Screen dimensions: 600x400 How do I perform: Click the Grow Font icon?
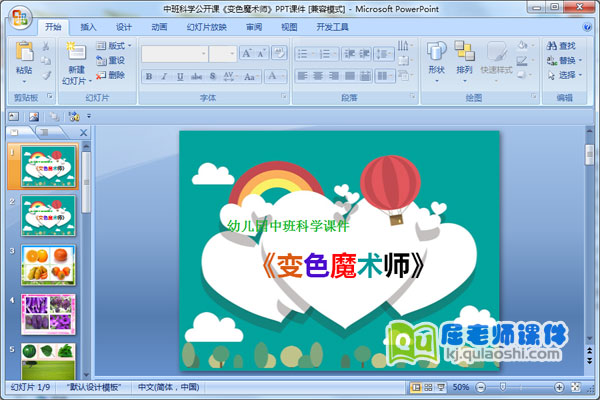pyautogui.click(x=246, y=54)
